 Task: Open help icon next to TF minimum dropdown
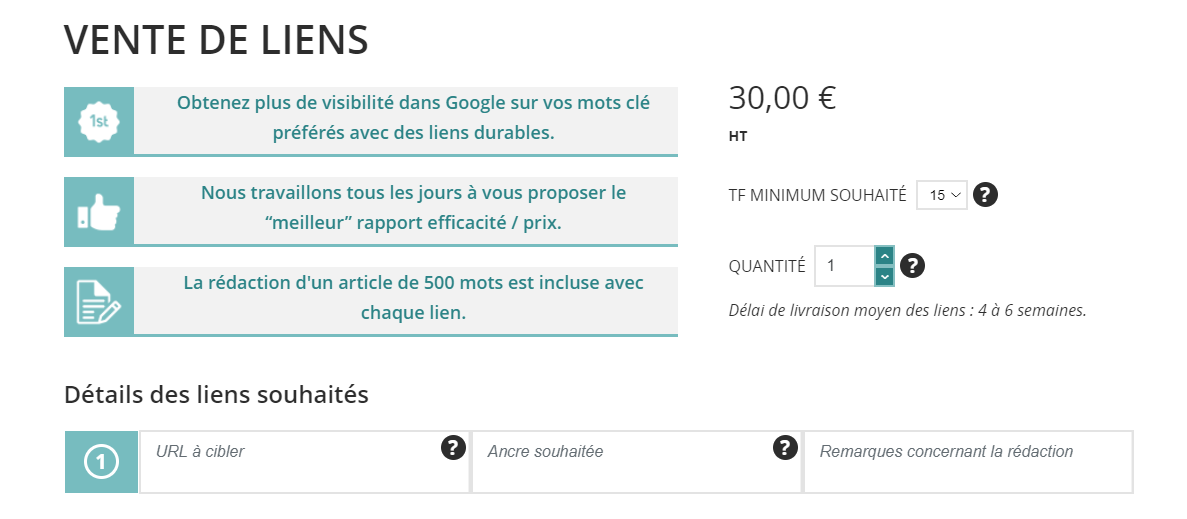click(986, 195)
